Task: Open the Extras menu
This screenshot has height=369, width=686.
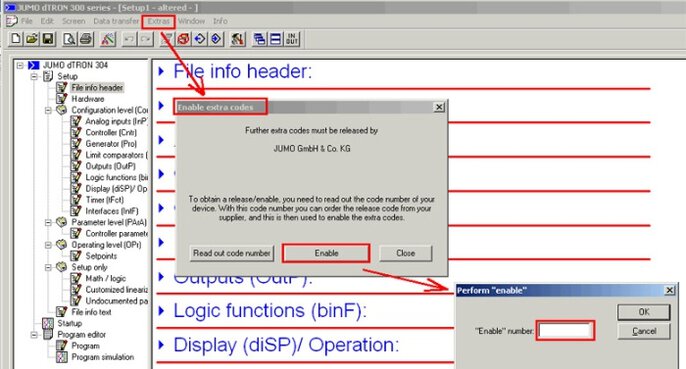Action: coord(158,21)
